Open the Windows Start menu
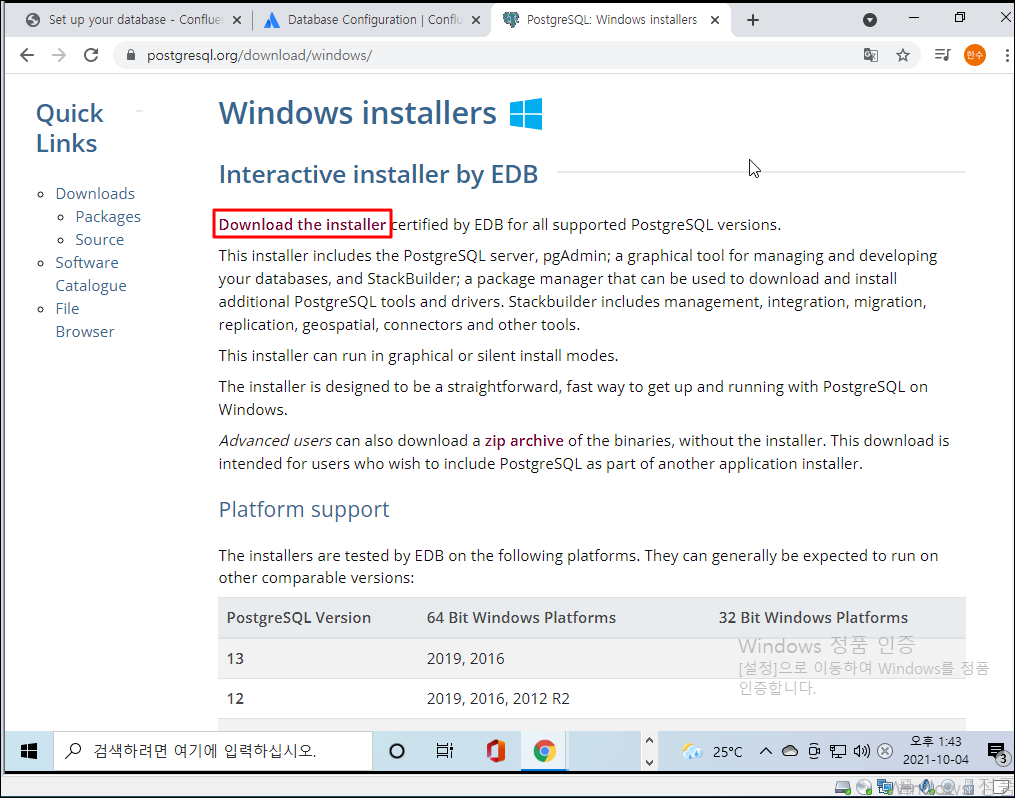This screenshot has height=798, width=1015. tap(28, 751)
